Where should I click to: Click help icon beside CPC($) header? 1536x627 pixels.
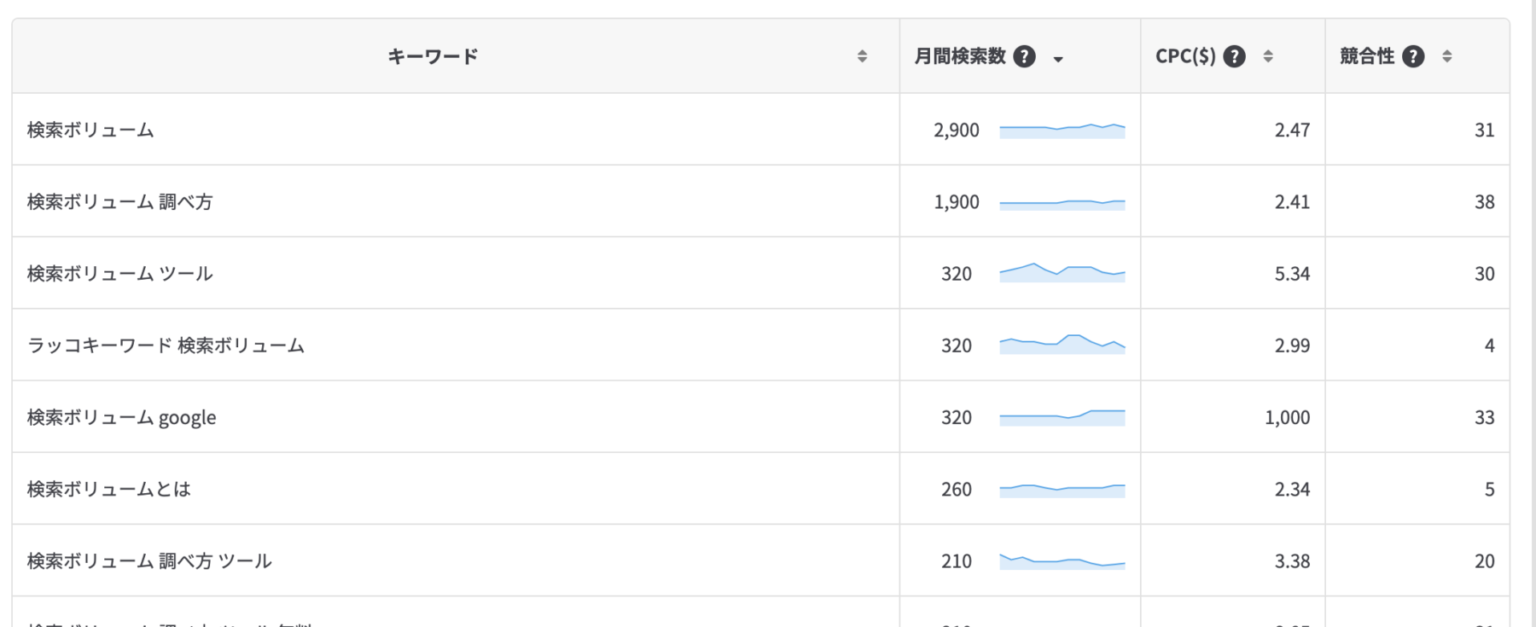(1235, 57)
